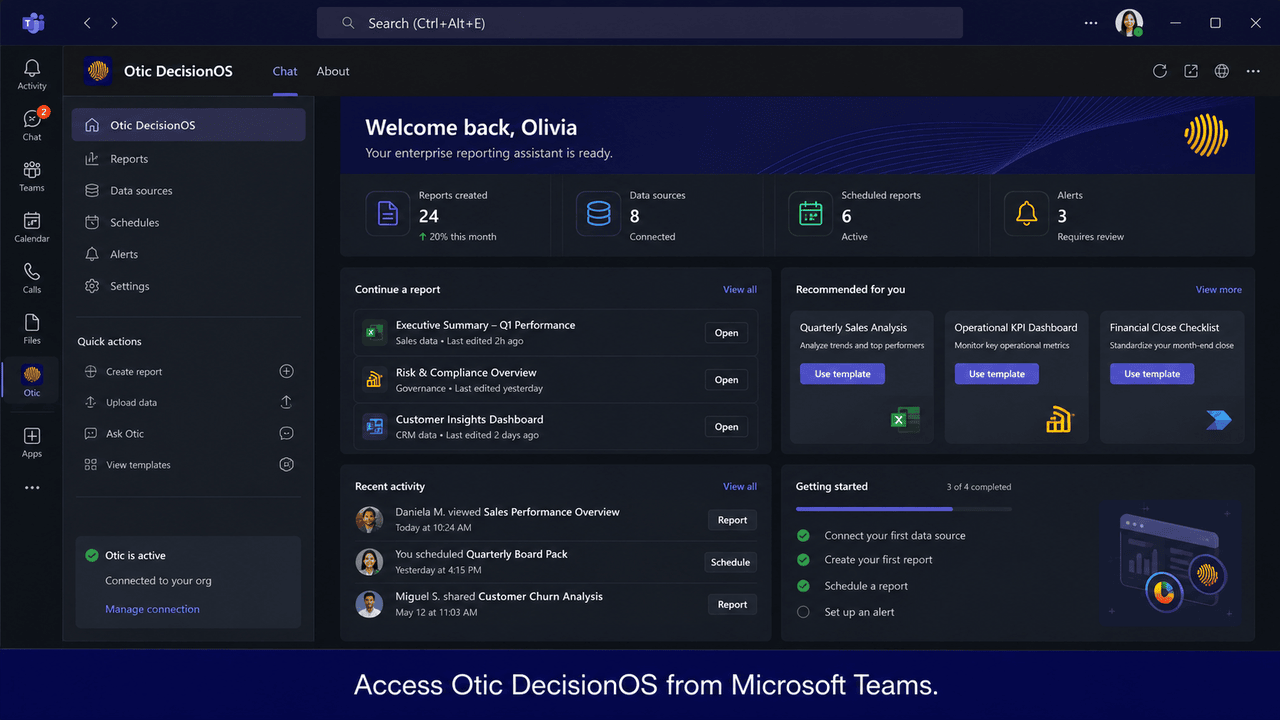Click the 'Quarterly Board Pack' activity title
This screenshot has width=1280, height=720.
[x=517, y=554]
